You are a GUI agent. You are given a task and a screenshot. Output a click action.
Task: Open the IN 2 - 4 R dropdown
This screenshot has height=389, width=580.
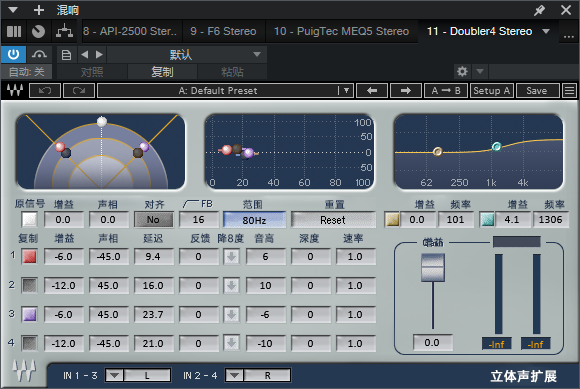click(x=258, y=376)
